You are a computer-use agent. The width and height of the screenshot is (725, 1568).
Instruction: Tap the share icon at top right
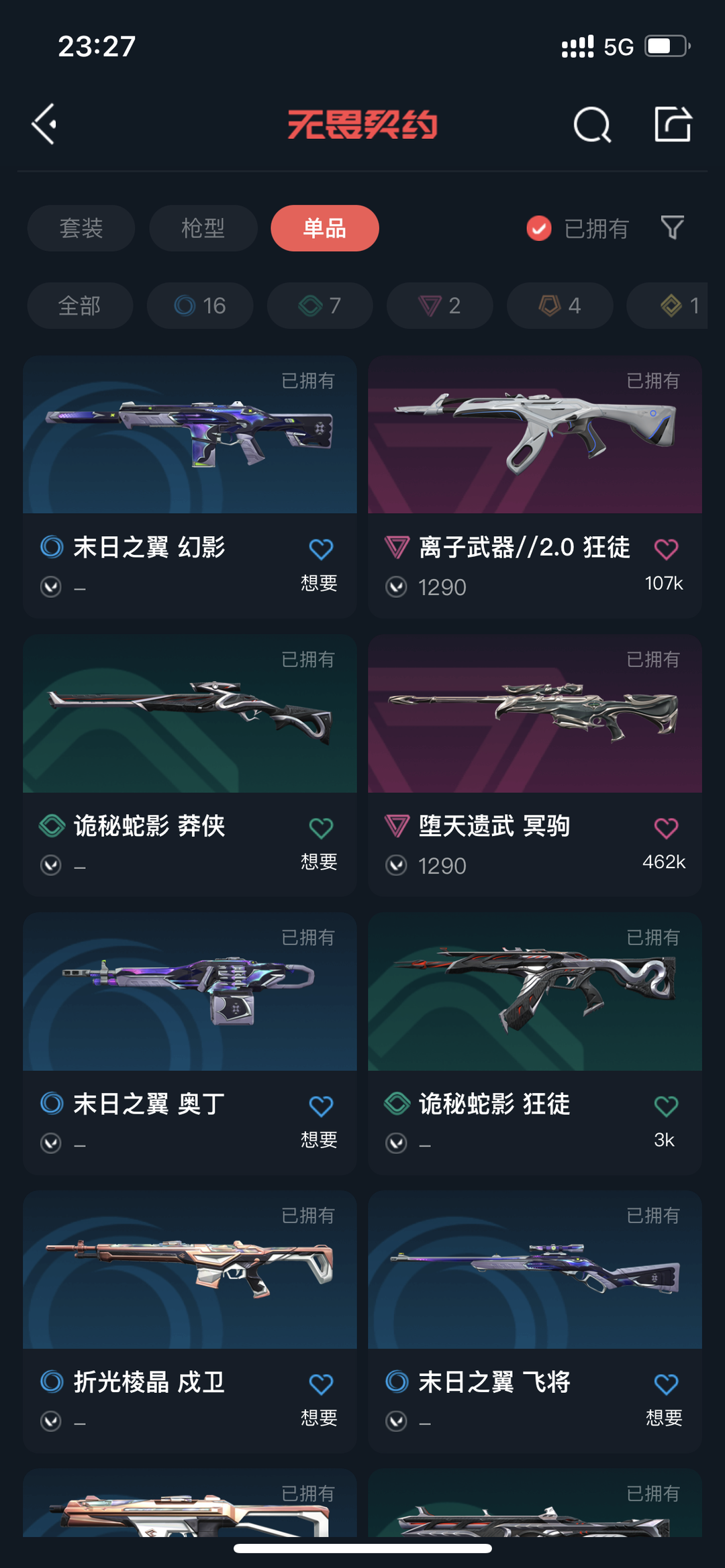[673, 124]
